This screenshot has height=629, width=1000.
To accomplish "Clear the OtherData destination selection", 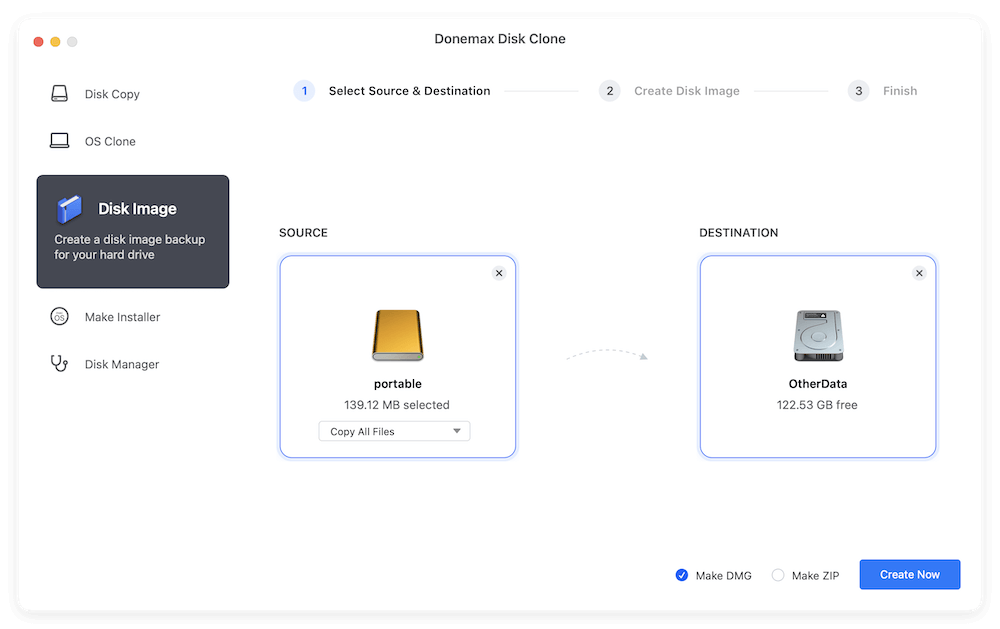I will tap(919, 272).
